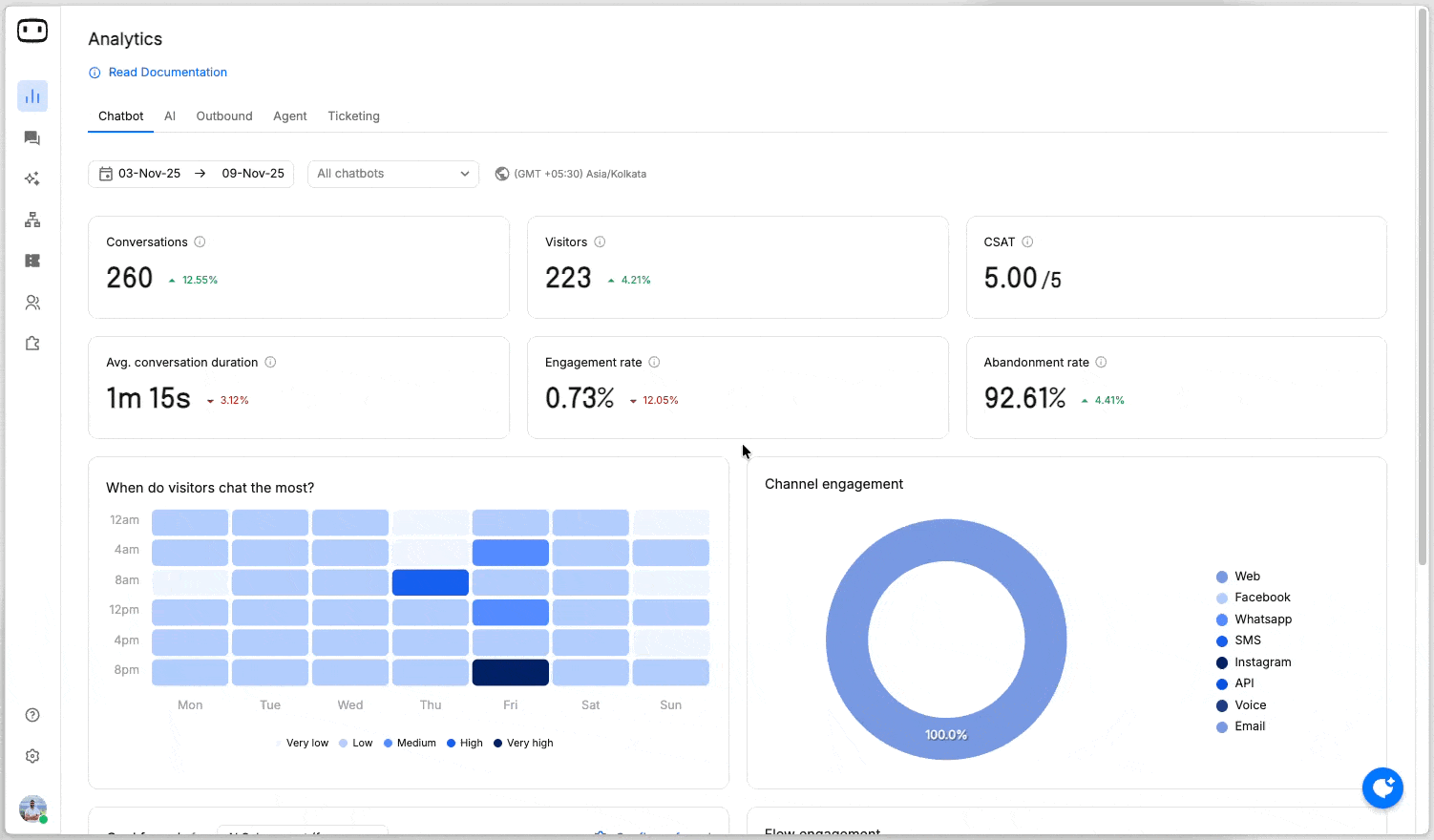Toggle the Web series in channel legend
This screenshot has height=840, width=1434.
tap(1246, 577)
